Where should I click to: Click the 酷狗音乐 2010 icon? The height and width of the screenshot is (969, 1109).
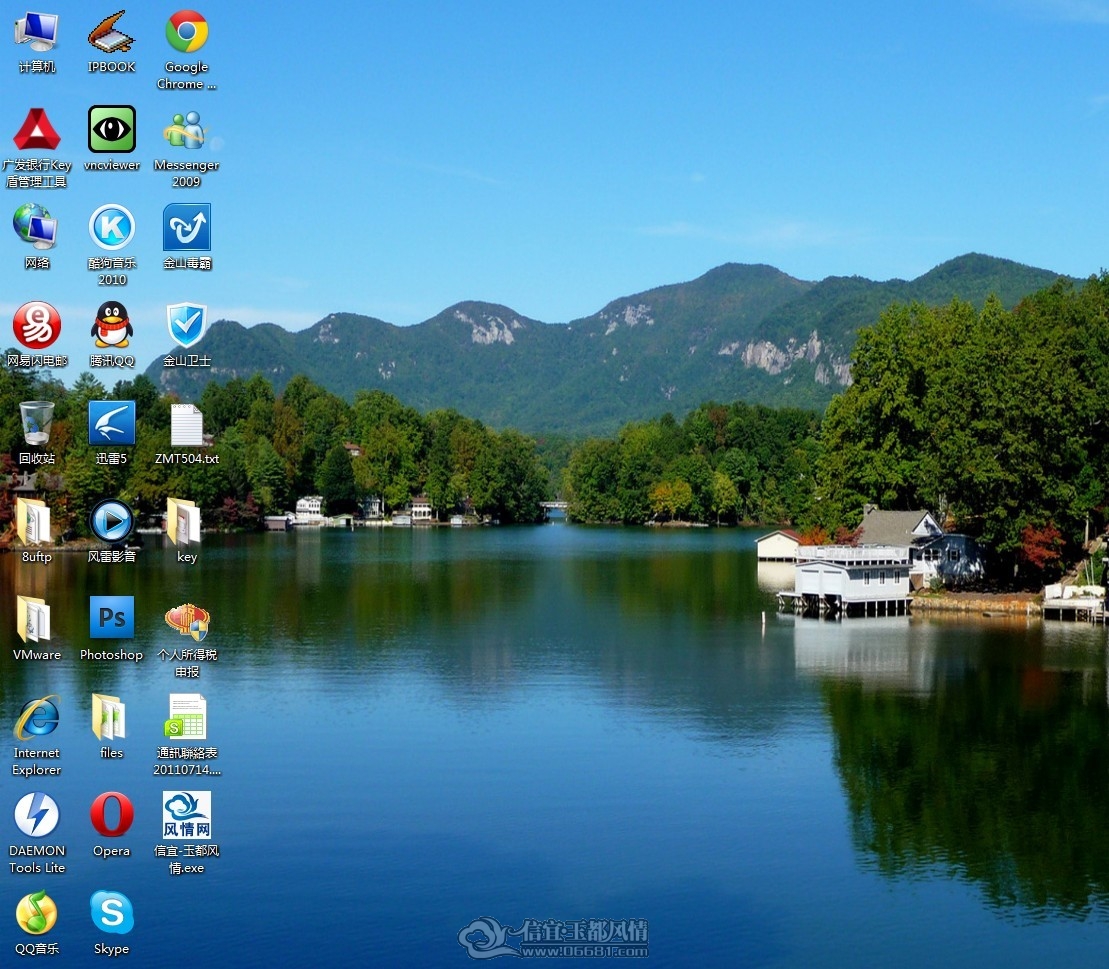pos(112,227)
